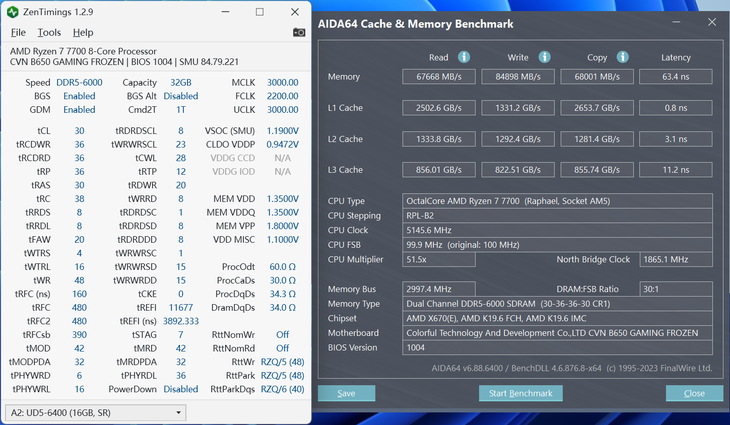Image resolution: width=730 pixels, height=425 pixels.
Task: Click the L1 Cache write value 1331.2 GB/s
Action: [518, 108]
